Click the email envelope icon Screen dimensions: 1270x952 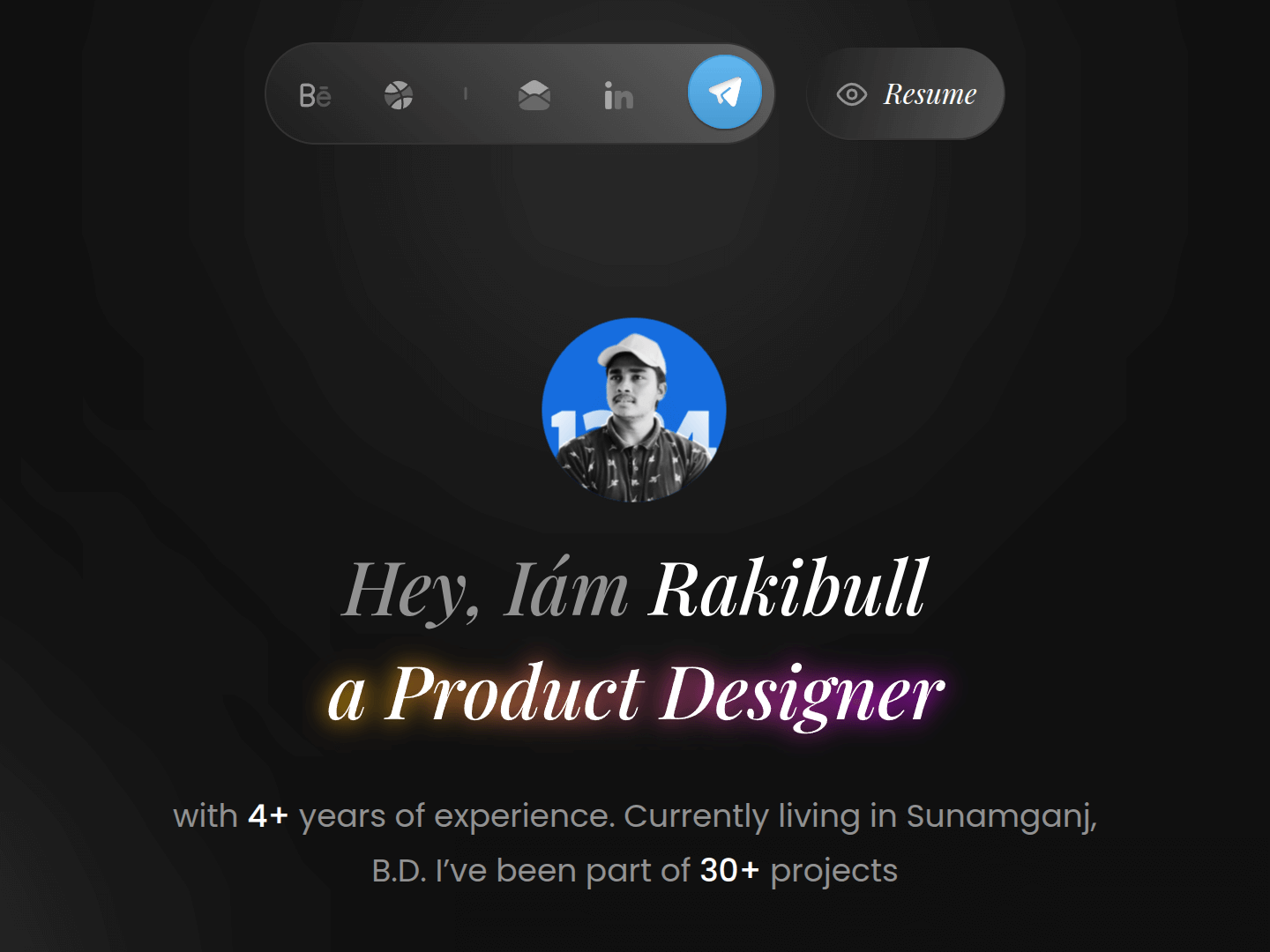pos(534,94)
